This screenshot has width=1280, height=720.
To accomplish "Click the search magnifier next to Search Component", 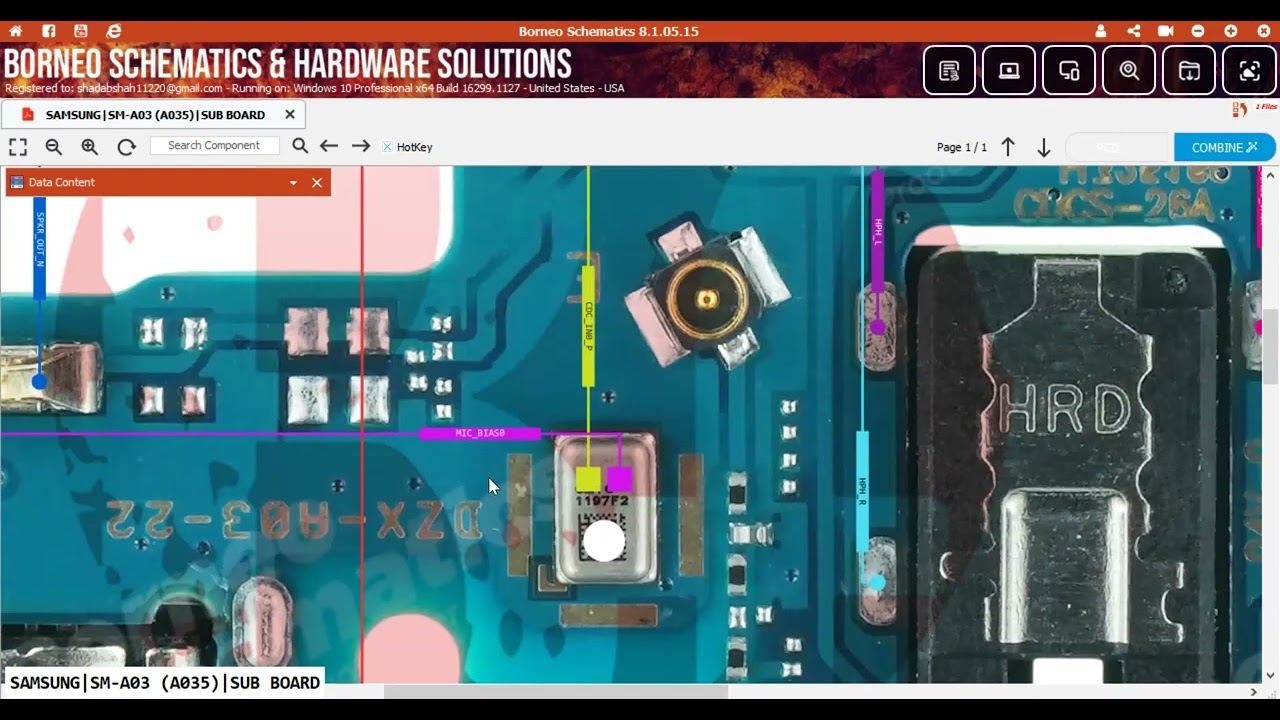I will (300, 146).
